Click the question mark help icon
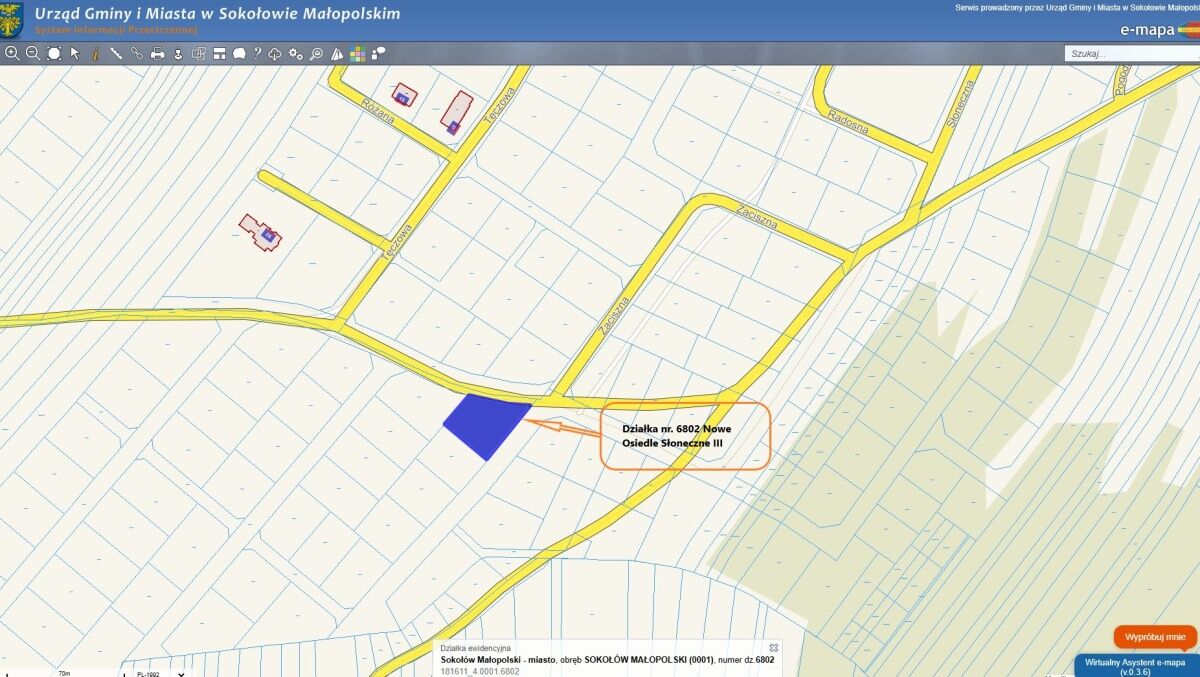 (x=257, y=53)
